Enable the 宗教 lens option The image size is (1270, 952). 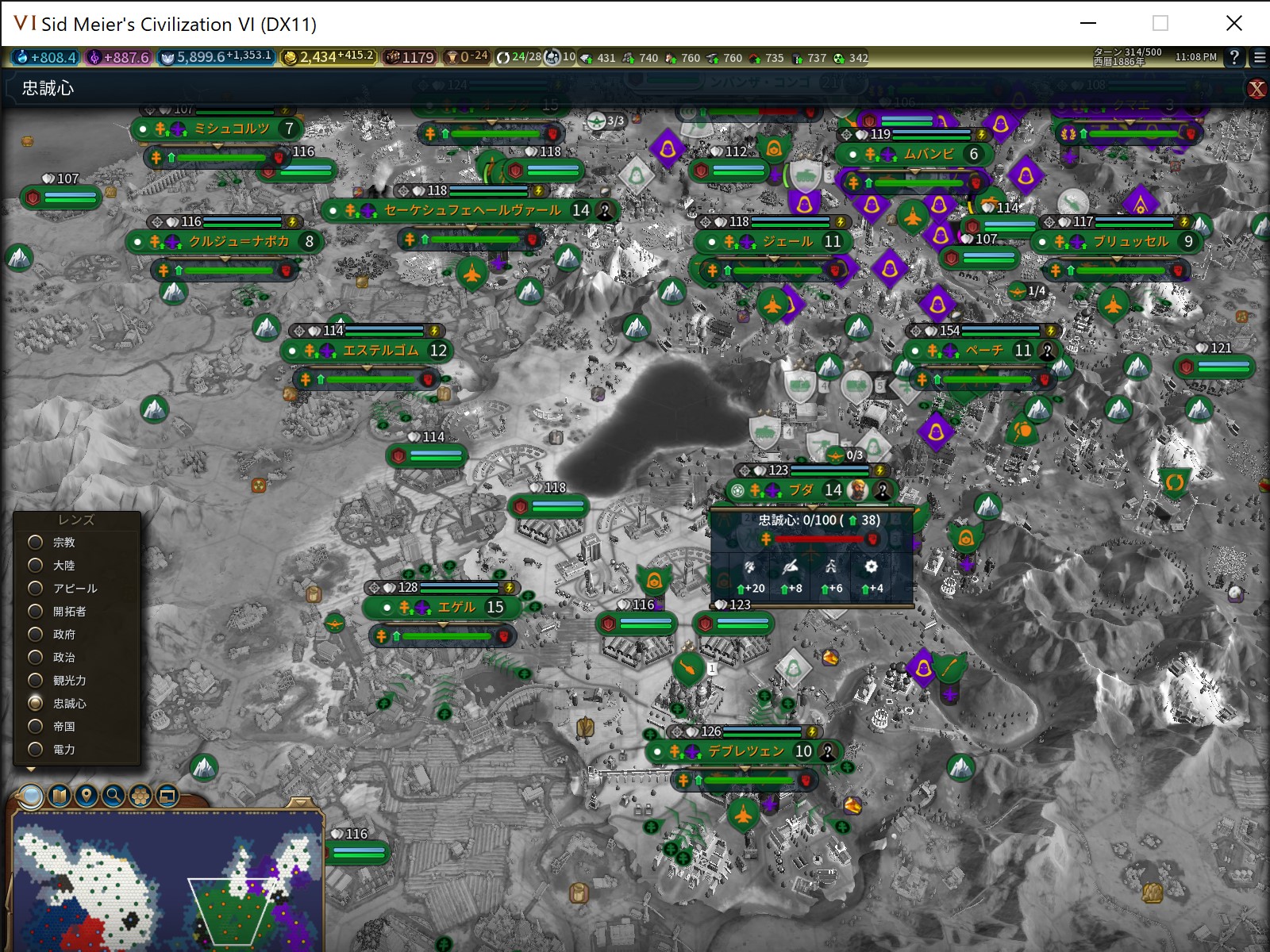coord(33,542)
